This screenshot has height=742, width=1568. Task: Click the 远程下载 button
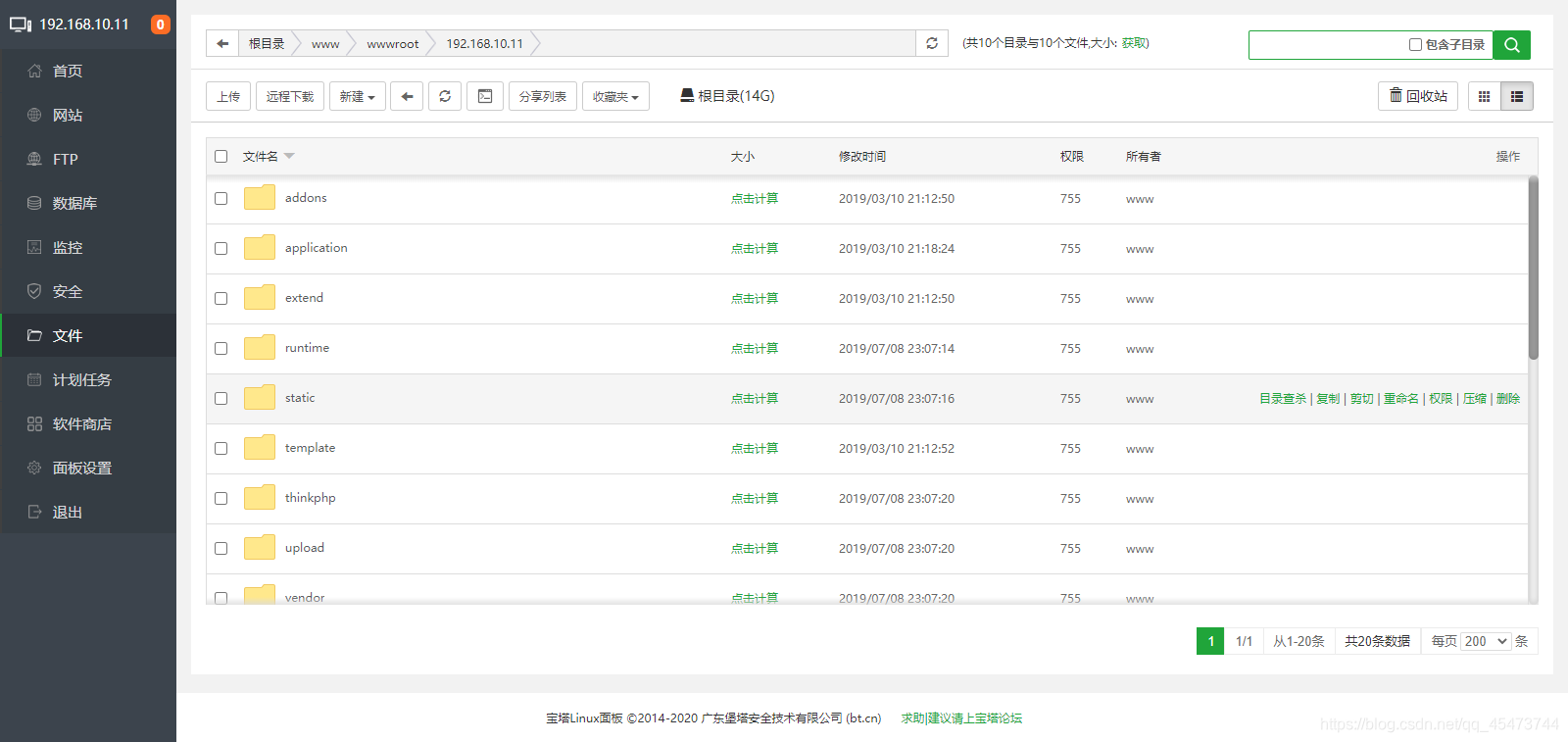pyautogui.click(x=290, y=96)
